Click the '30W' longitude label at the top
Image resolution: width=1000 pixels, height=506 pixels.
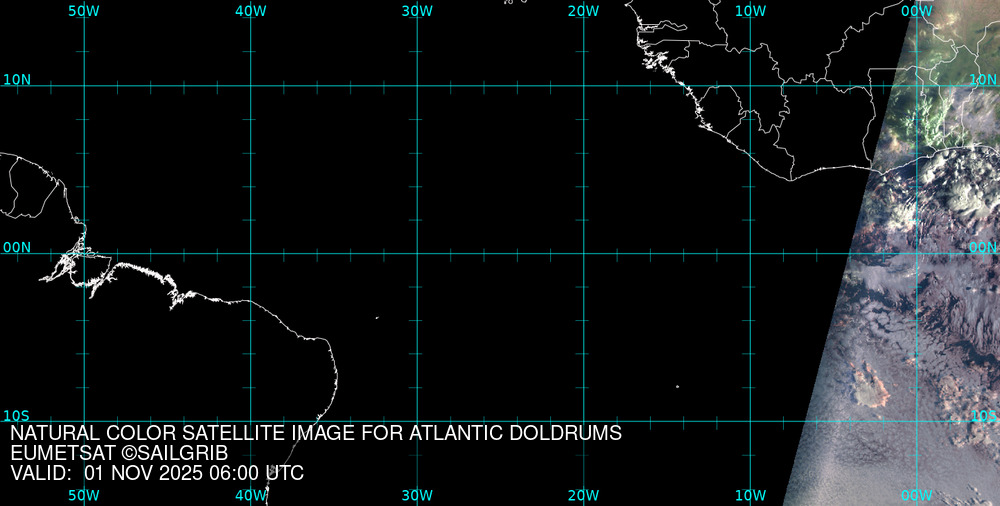pos(417,10)
